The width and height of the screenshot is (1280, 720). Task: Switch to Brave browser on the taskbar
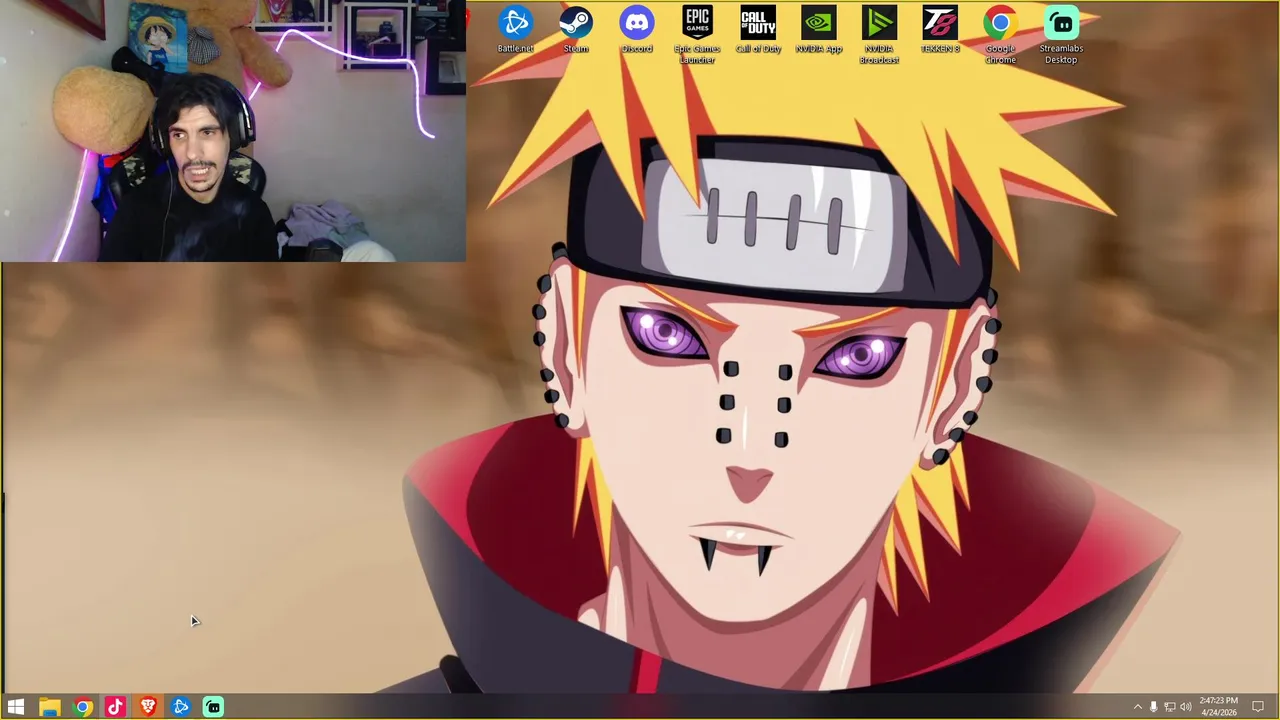click(x=148, y=707)
